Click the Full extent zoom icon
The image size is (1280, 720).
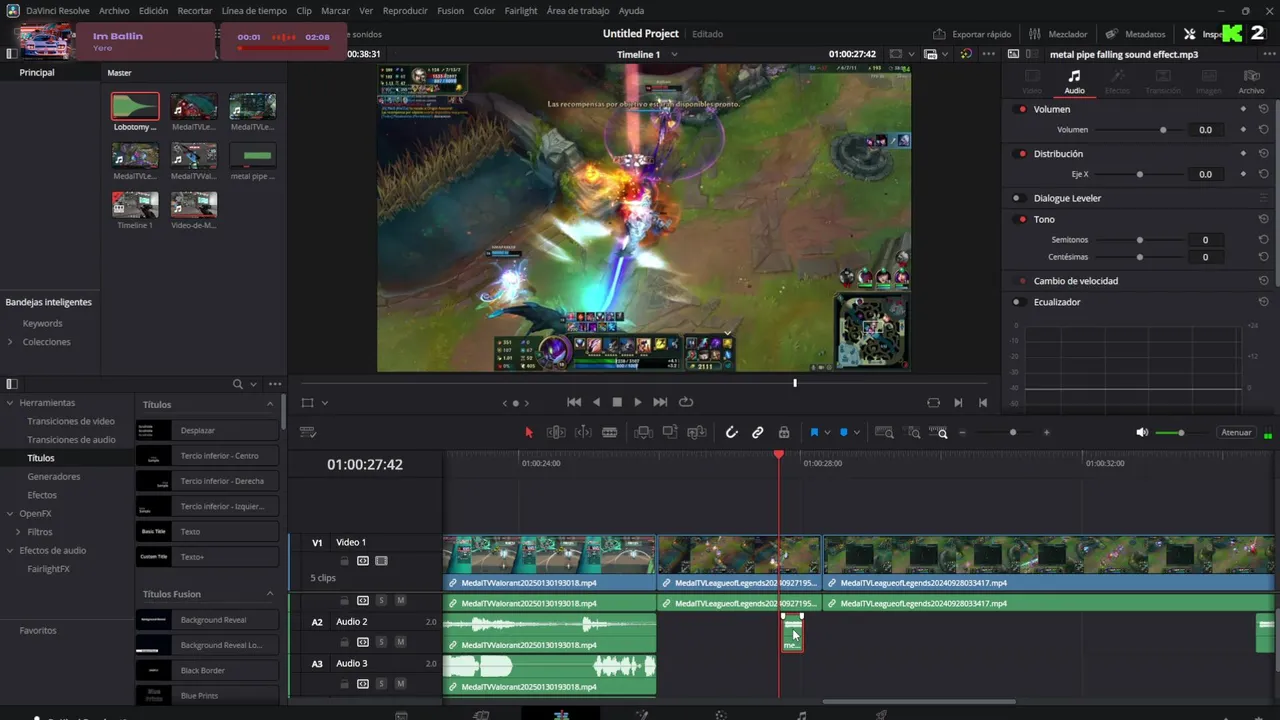885,433
